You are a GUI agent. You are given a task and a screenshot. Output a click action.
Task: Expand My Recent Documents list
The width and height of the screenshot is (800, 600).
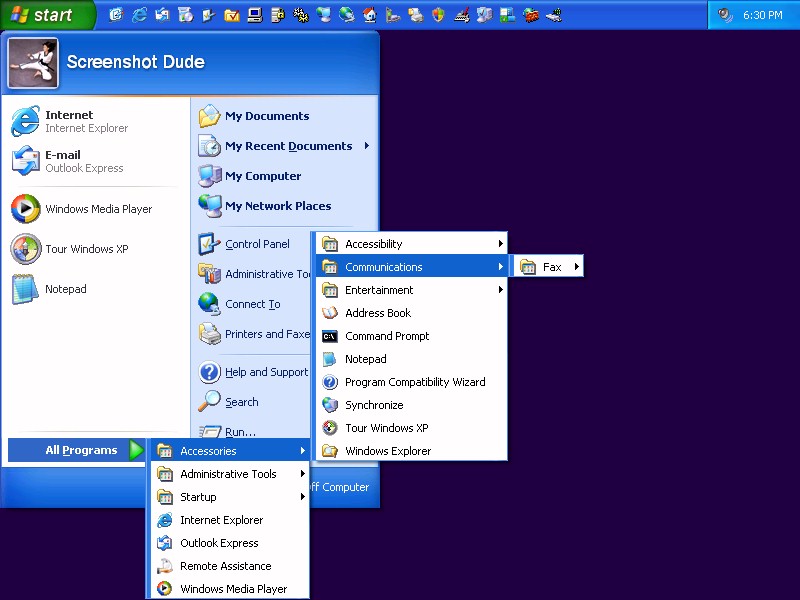coord(288,146)
